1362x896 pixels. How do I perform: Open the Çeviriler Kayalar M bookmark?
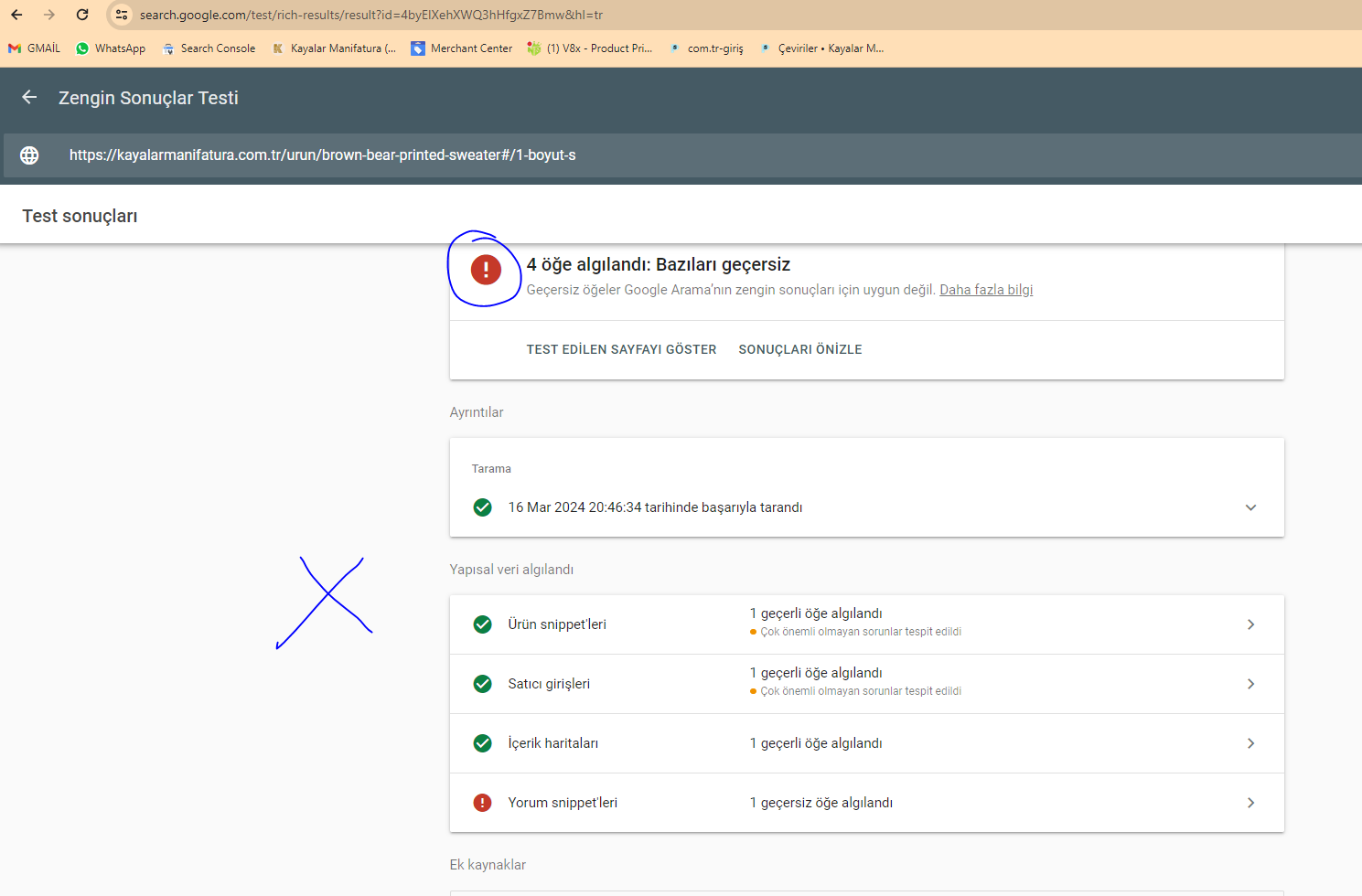coord(821,48)
